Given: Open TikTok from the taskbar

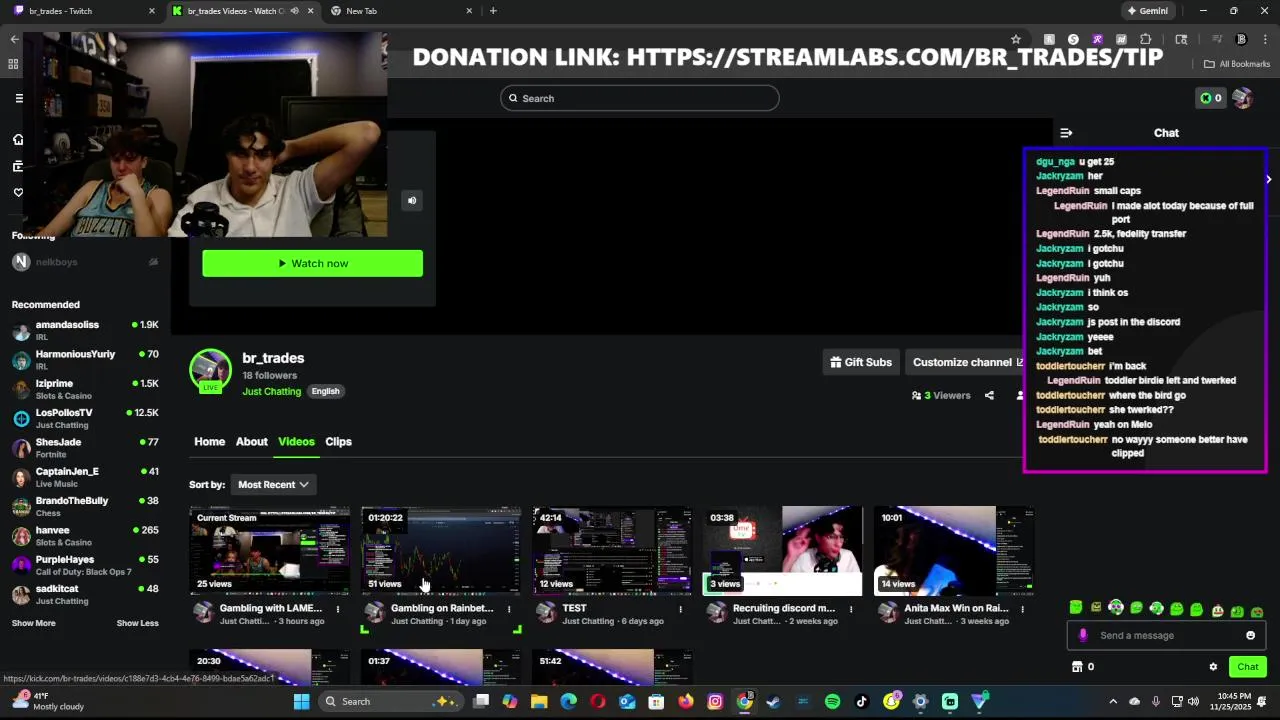Looking at the screenshot, I should (862, 702).
